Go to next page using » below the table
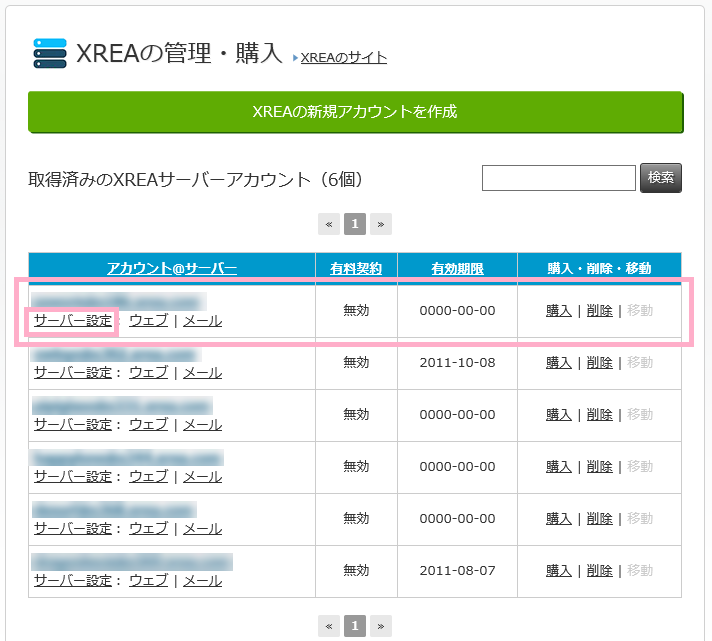This screenshot has width=712, height=641. (381, 626)
